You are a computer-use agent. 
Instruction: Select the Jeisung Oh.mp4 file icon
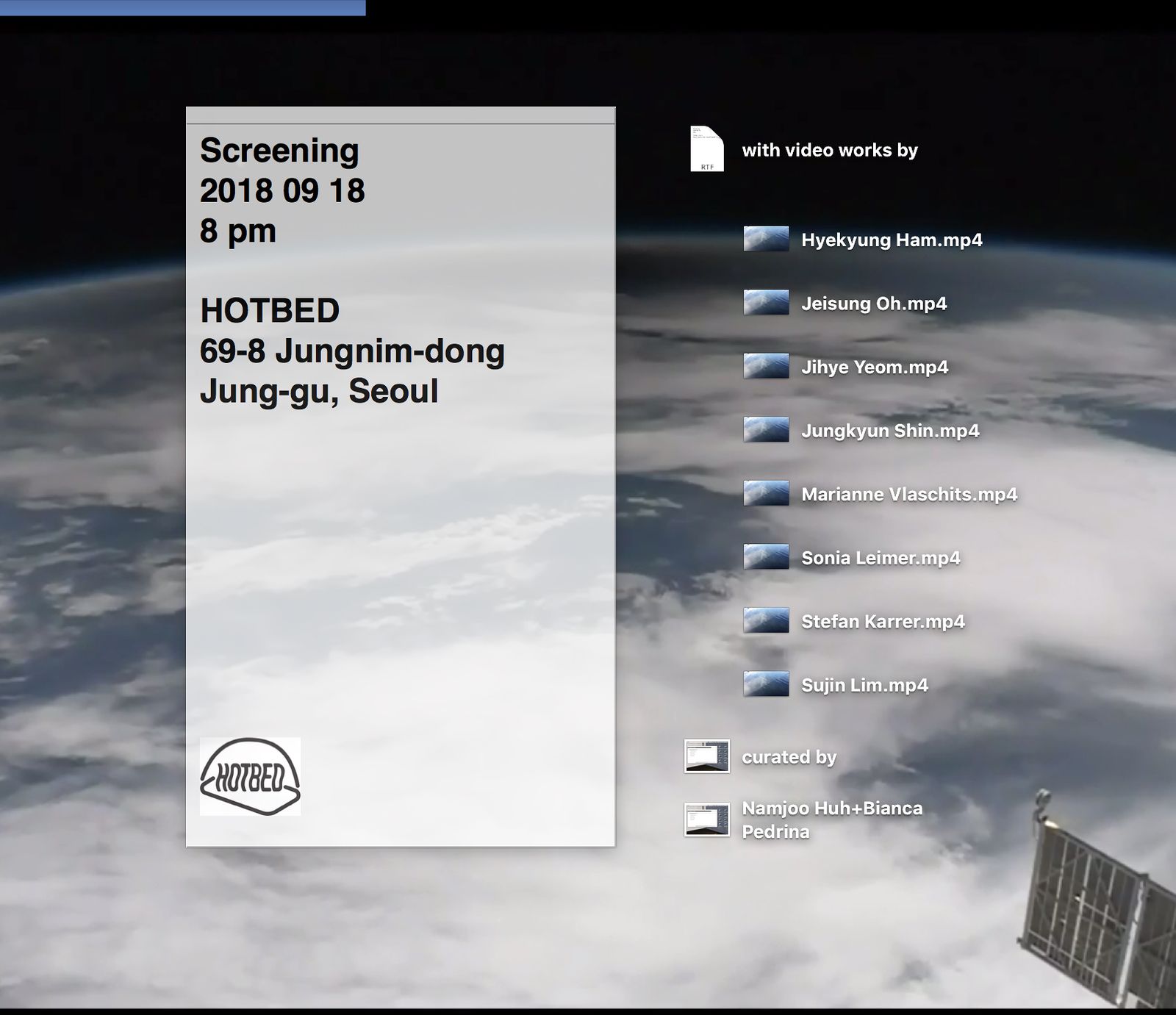point(766,303)
